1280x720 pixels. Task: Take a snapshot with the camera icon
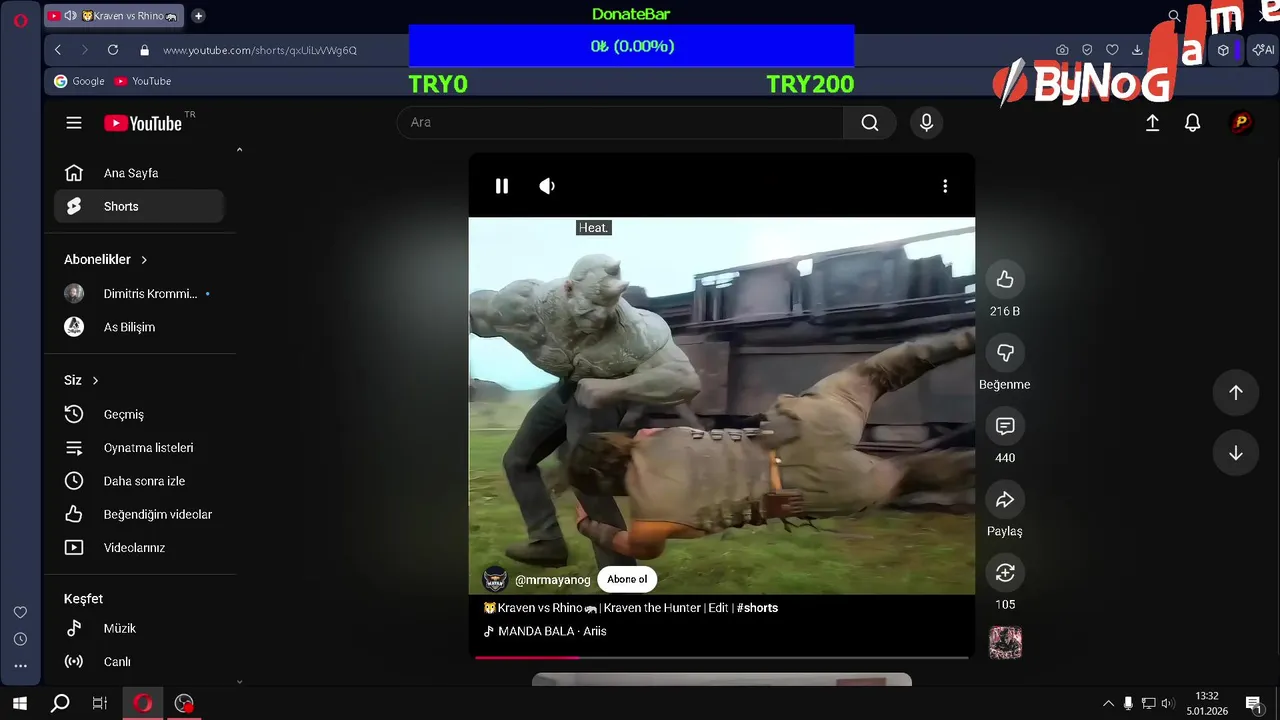pyautogui.click(x=1062, y=50)
